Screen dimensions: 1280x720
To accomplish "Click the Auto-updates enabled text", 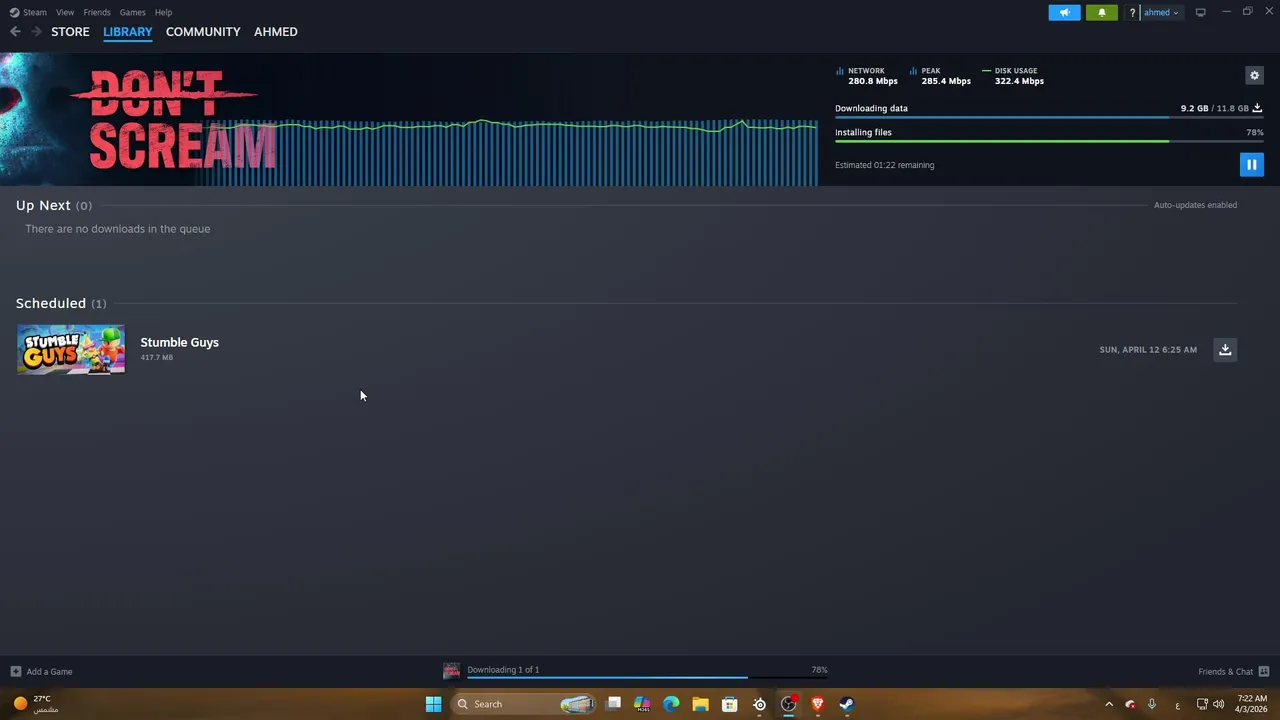I will click(1195, 205).
